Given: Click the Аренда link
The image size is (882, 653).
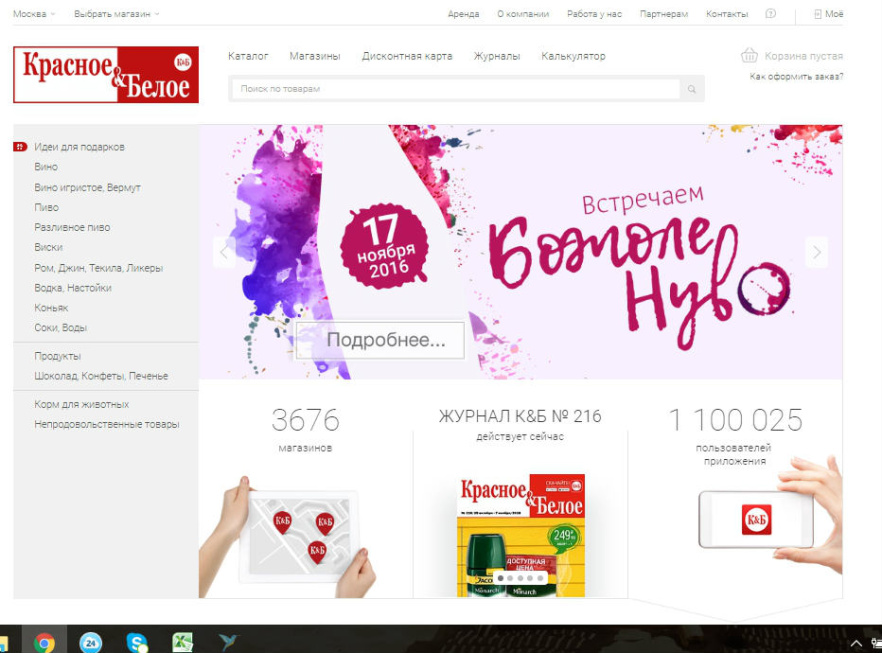Looking at the screenshot, I should [x=464, y=14].
